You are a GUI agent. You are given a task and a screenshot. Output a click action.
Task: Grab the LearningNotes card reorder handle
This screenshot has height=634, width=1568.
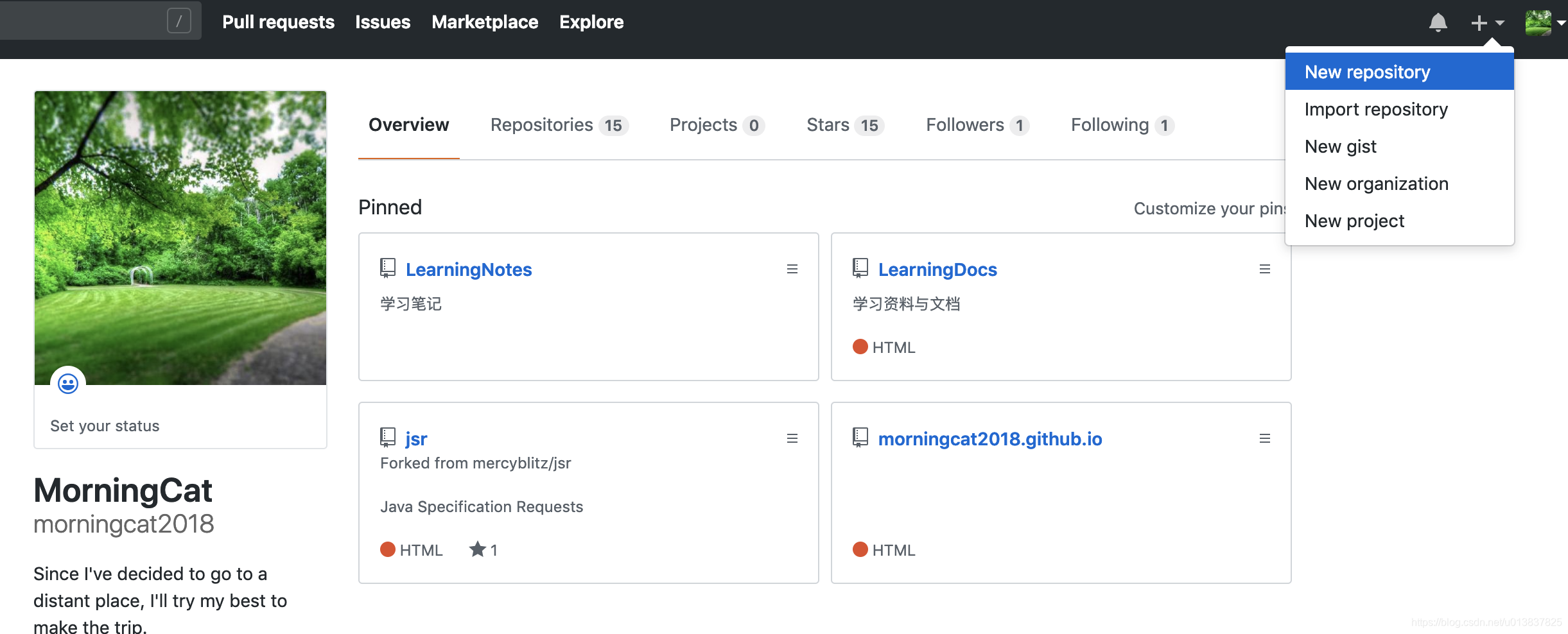click(x=792, y=269)
